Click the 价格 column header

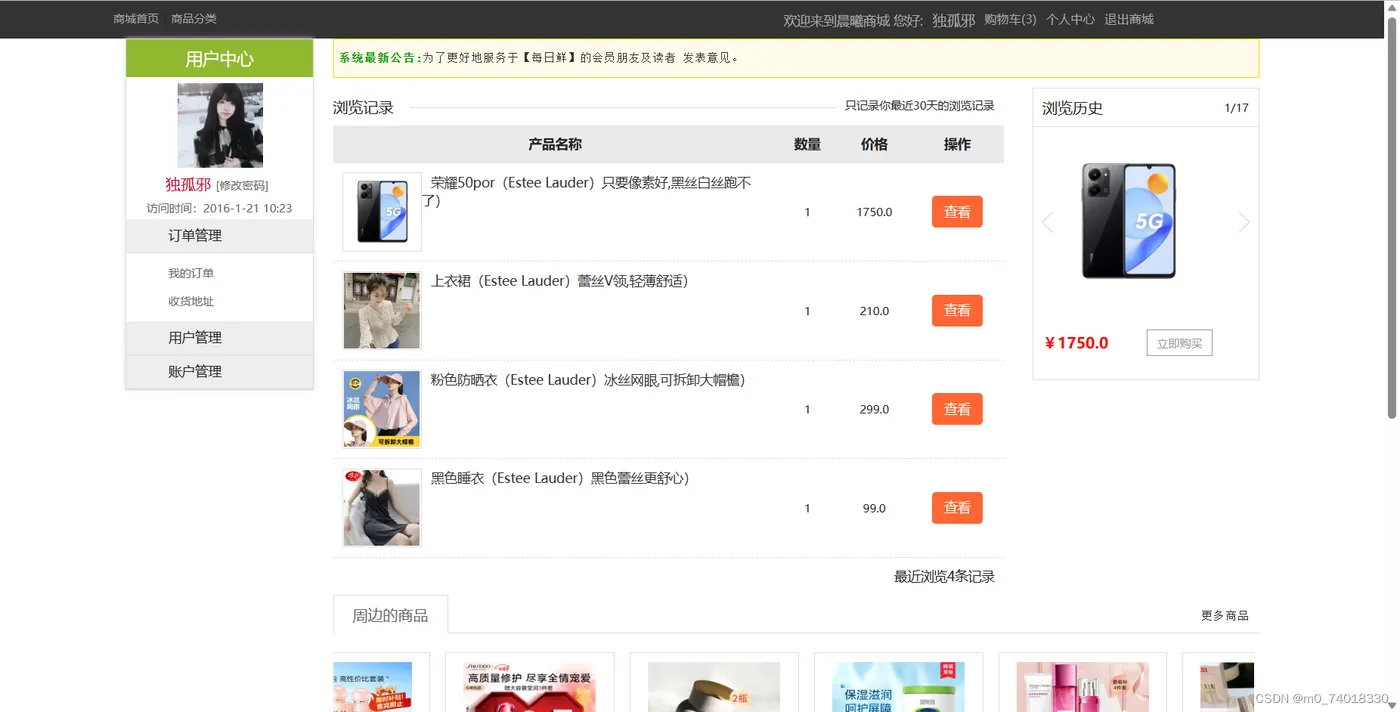point(874,144)
